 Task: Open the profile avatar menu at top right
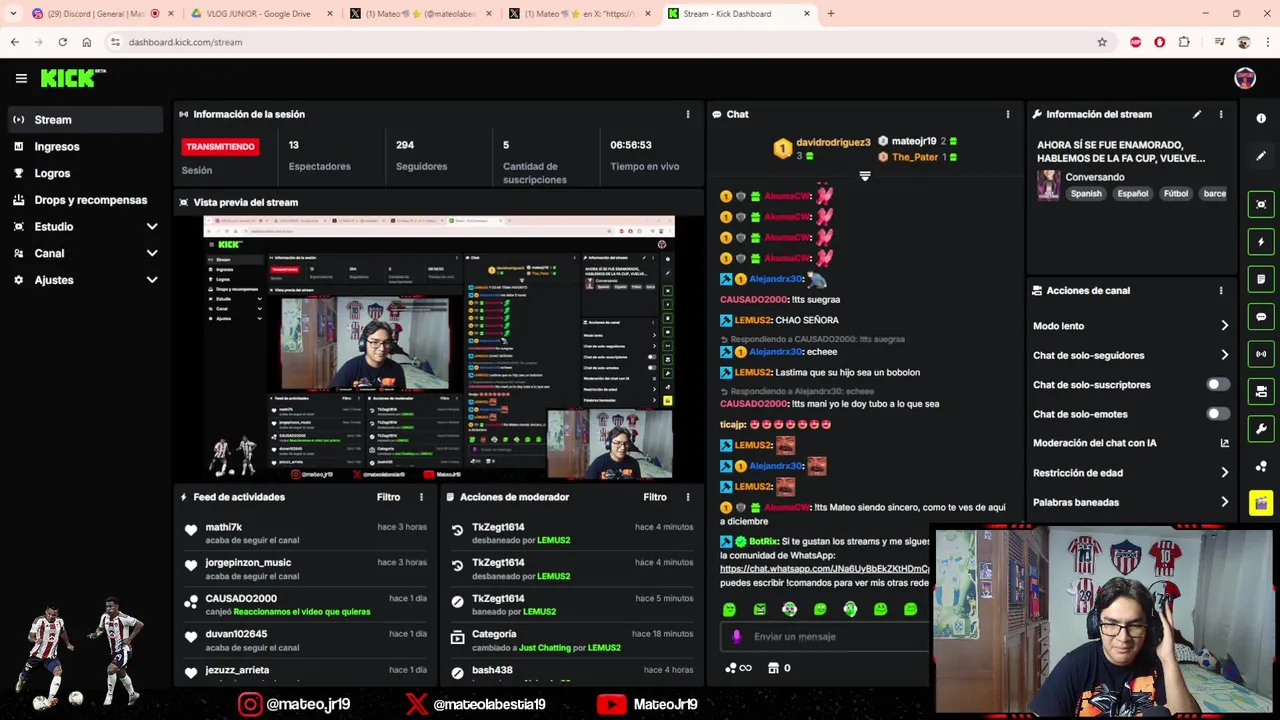coord(1245,78)
